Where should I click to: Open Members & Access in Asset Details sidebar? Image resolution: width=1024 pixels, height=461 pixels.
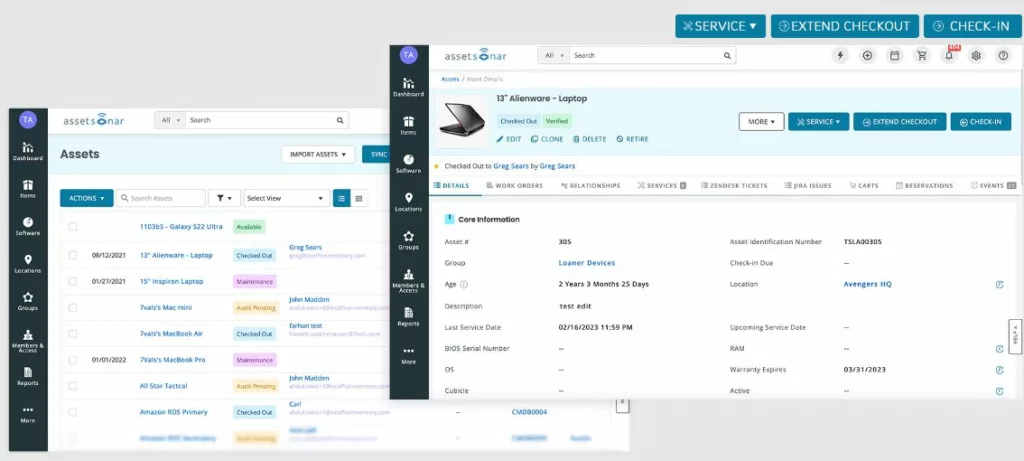(x=408, y=281)
